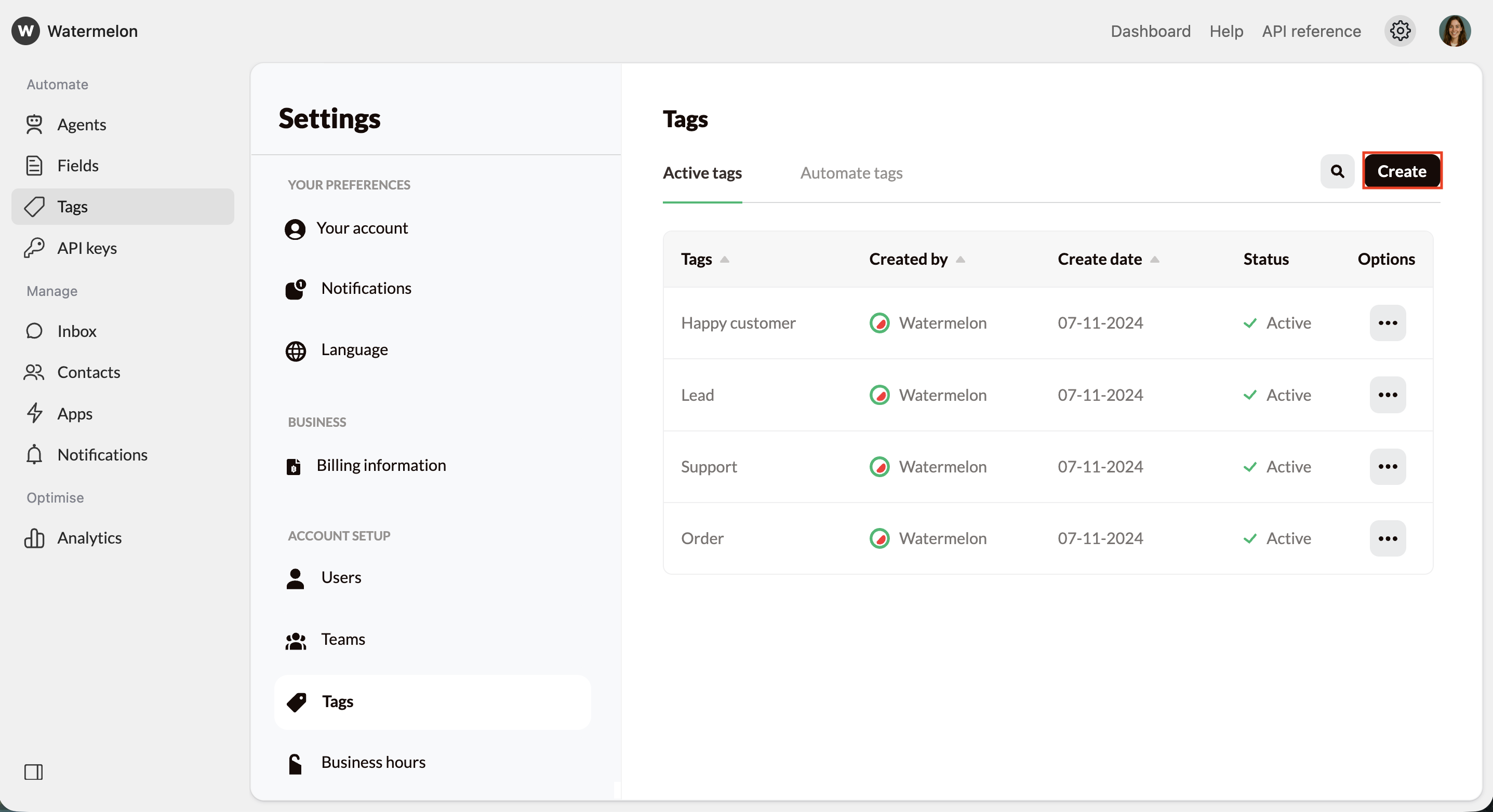Open options menu for Order tag
1493x812 pixels.
[1387, 538]
